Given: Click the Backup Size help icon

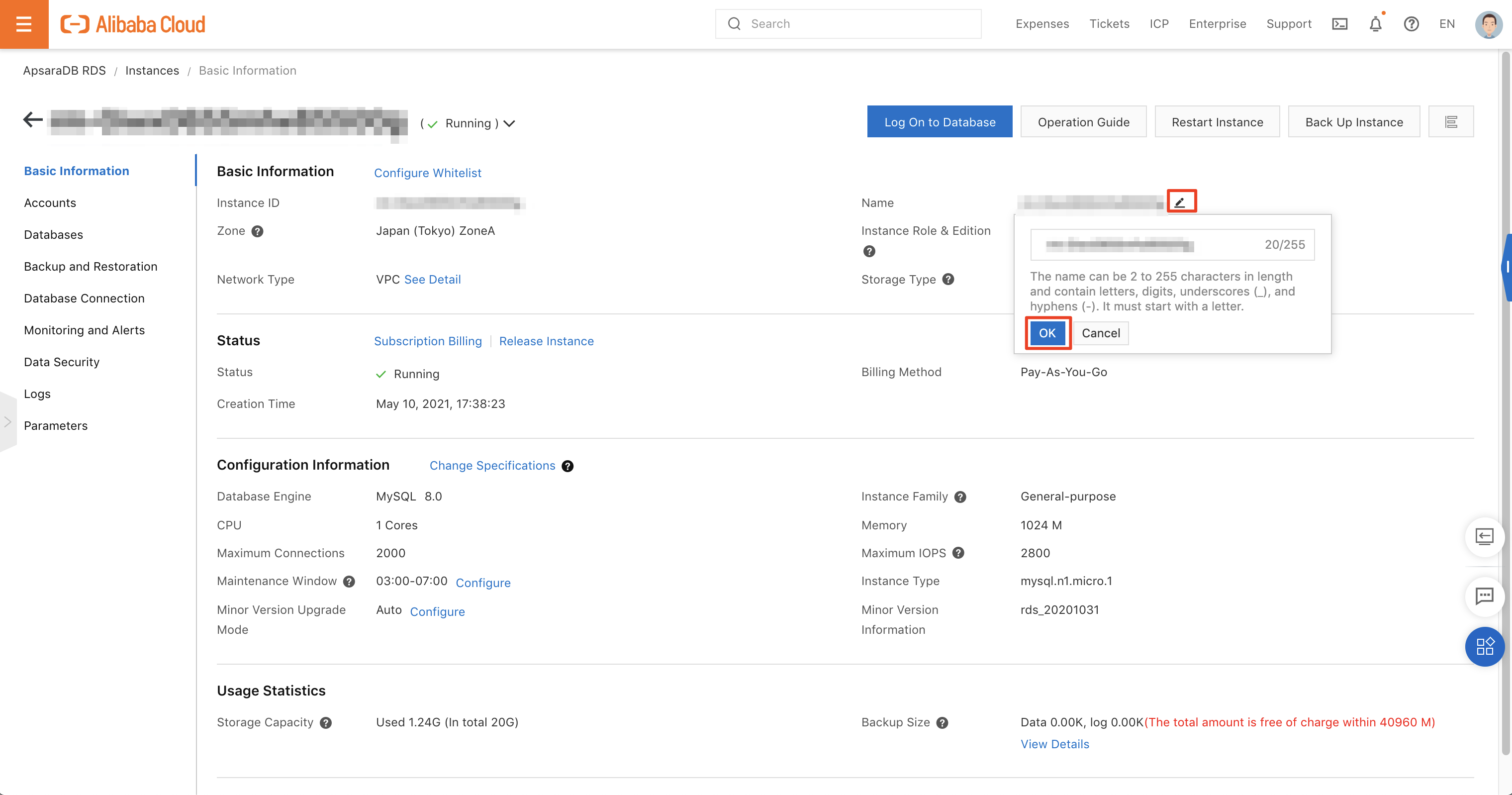Looking at the screenshot, I should 942,723.
